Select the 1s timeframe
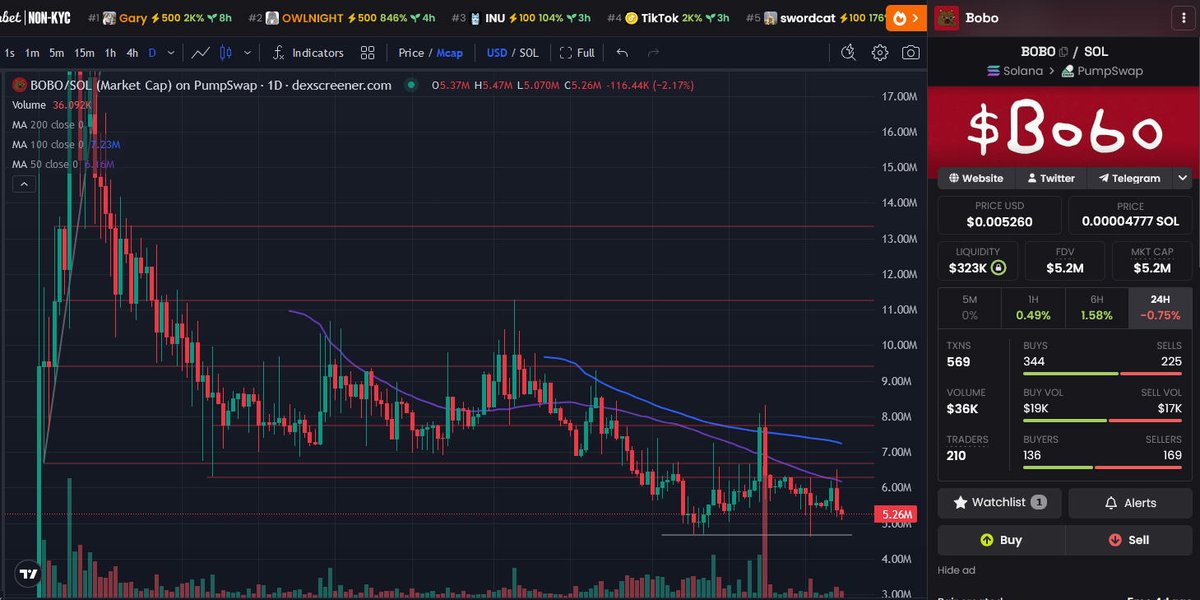The height and width of the screenshot is (600, 1200). pyautogui.click(x=10, y=53)
